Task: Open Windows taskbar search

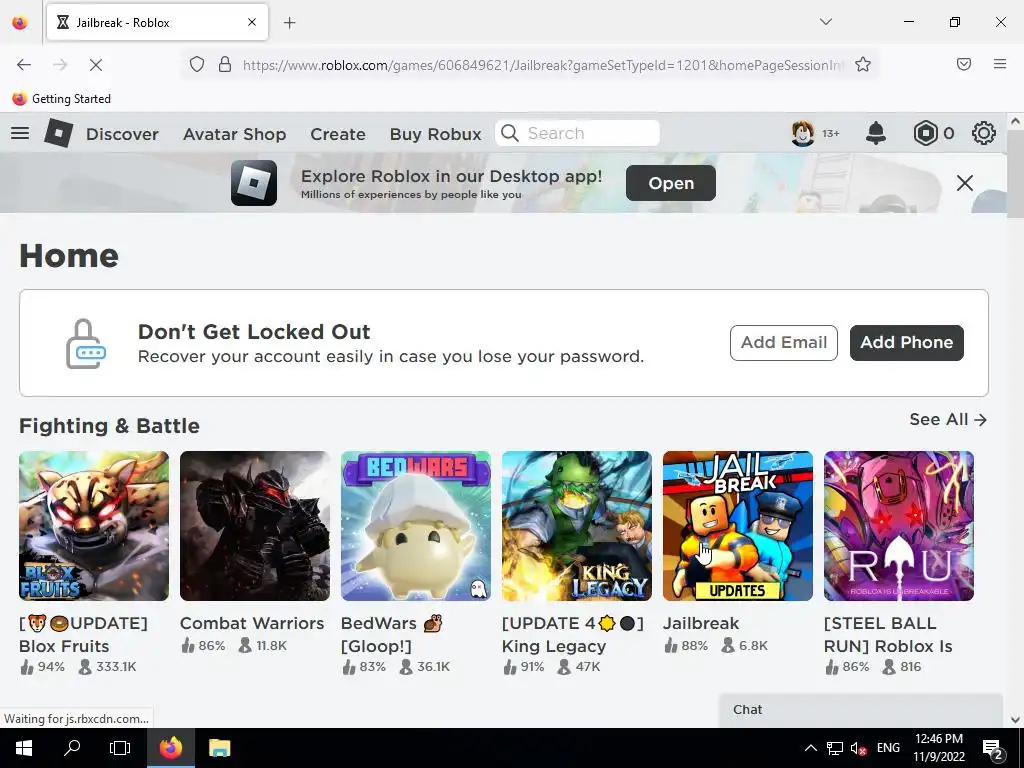Action: (x=72, y=748)
